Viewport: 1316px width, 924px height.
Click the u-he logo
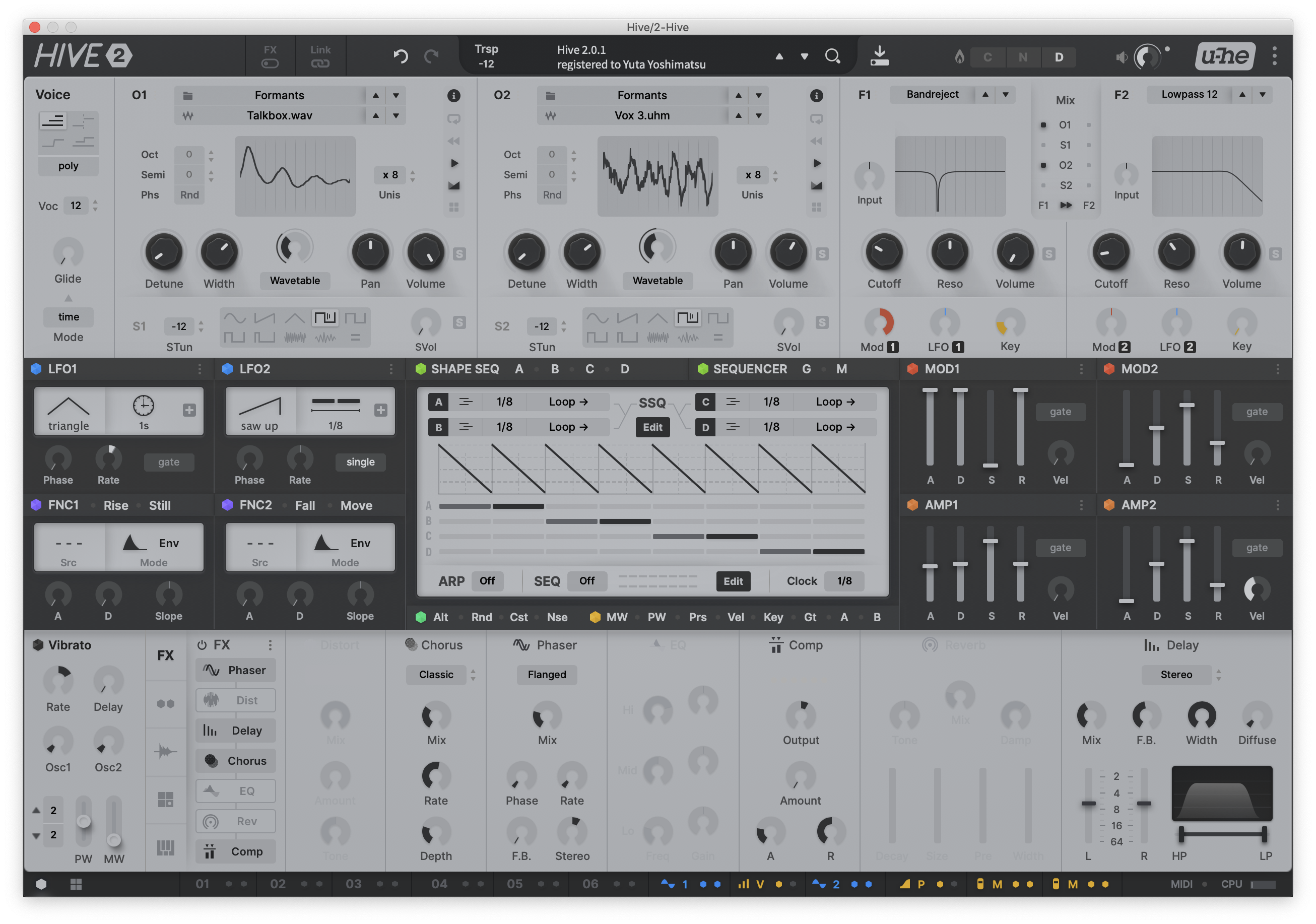point(1225,55)
